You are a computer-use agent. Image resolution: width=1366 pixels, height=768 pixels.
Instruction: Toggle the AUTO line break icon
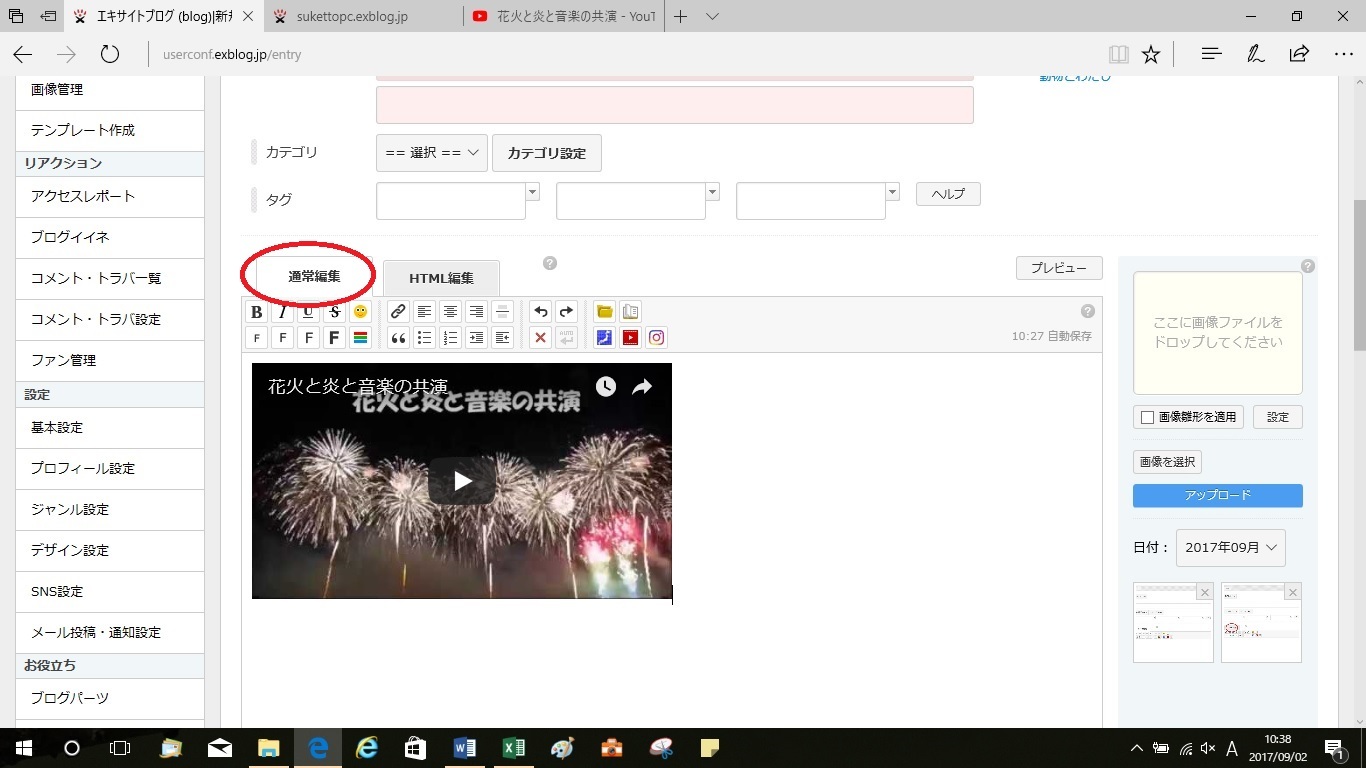(x=566, y=338)
